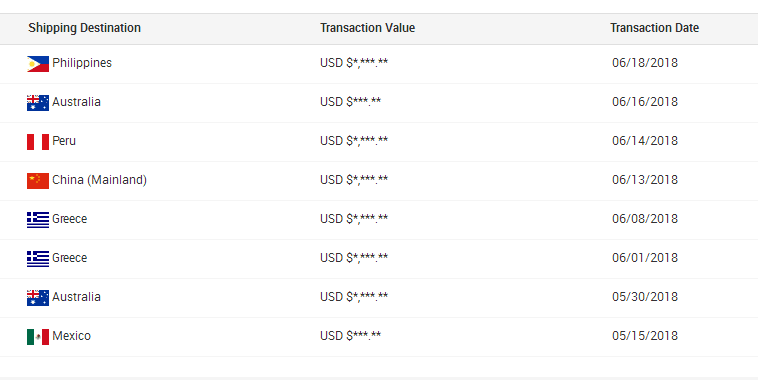Click the Shipping Destination column header
Screen dimensions: 758x380
click(x=85, y=28)
